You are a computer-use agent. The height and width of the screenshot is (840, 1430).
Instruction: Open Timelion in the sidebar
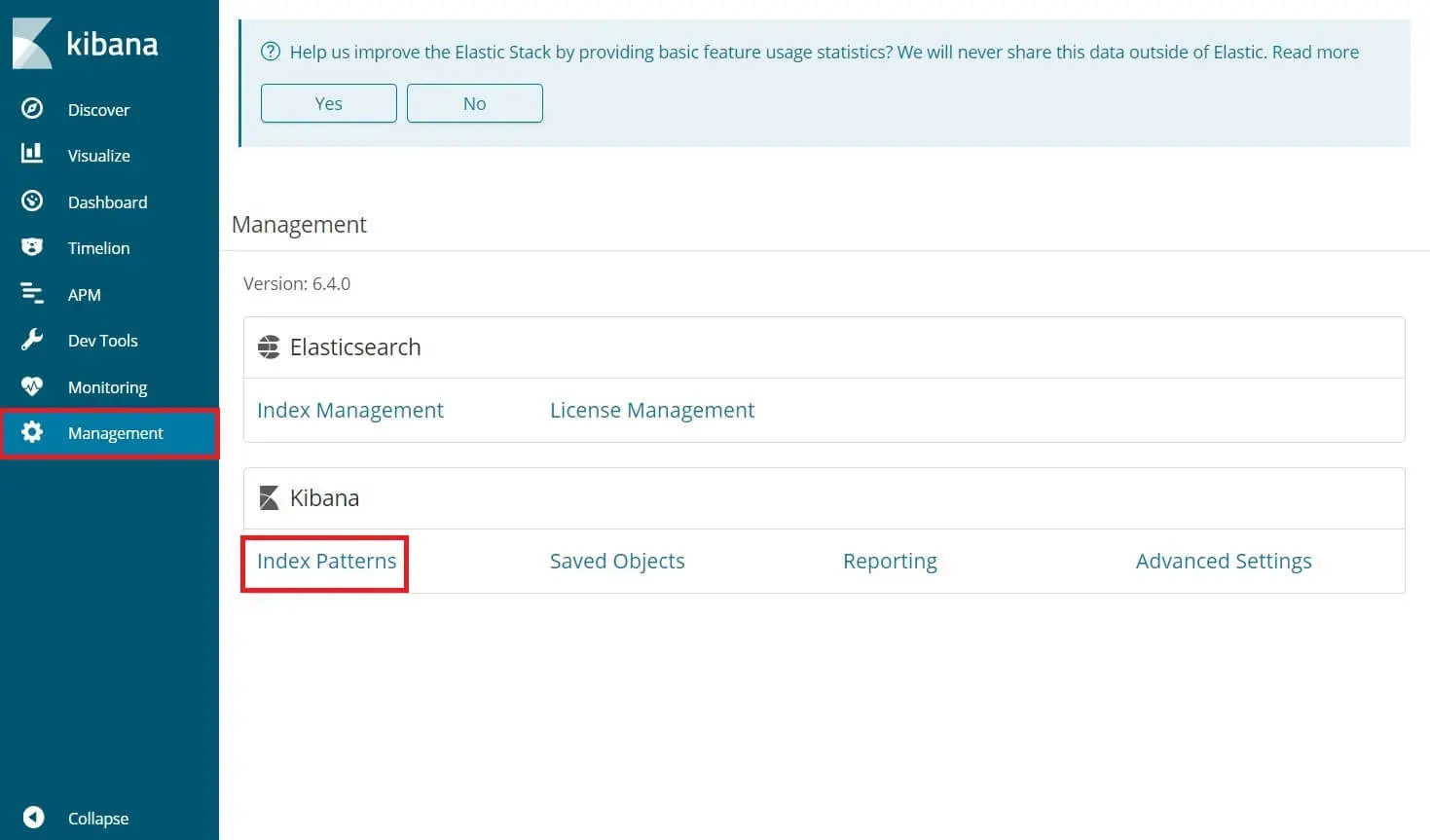(x=98, y=248)
